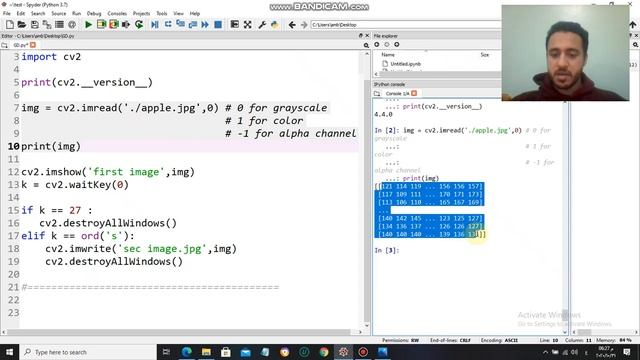
Task: Step over current line debug icon
Action: pos(168,25)
